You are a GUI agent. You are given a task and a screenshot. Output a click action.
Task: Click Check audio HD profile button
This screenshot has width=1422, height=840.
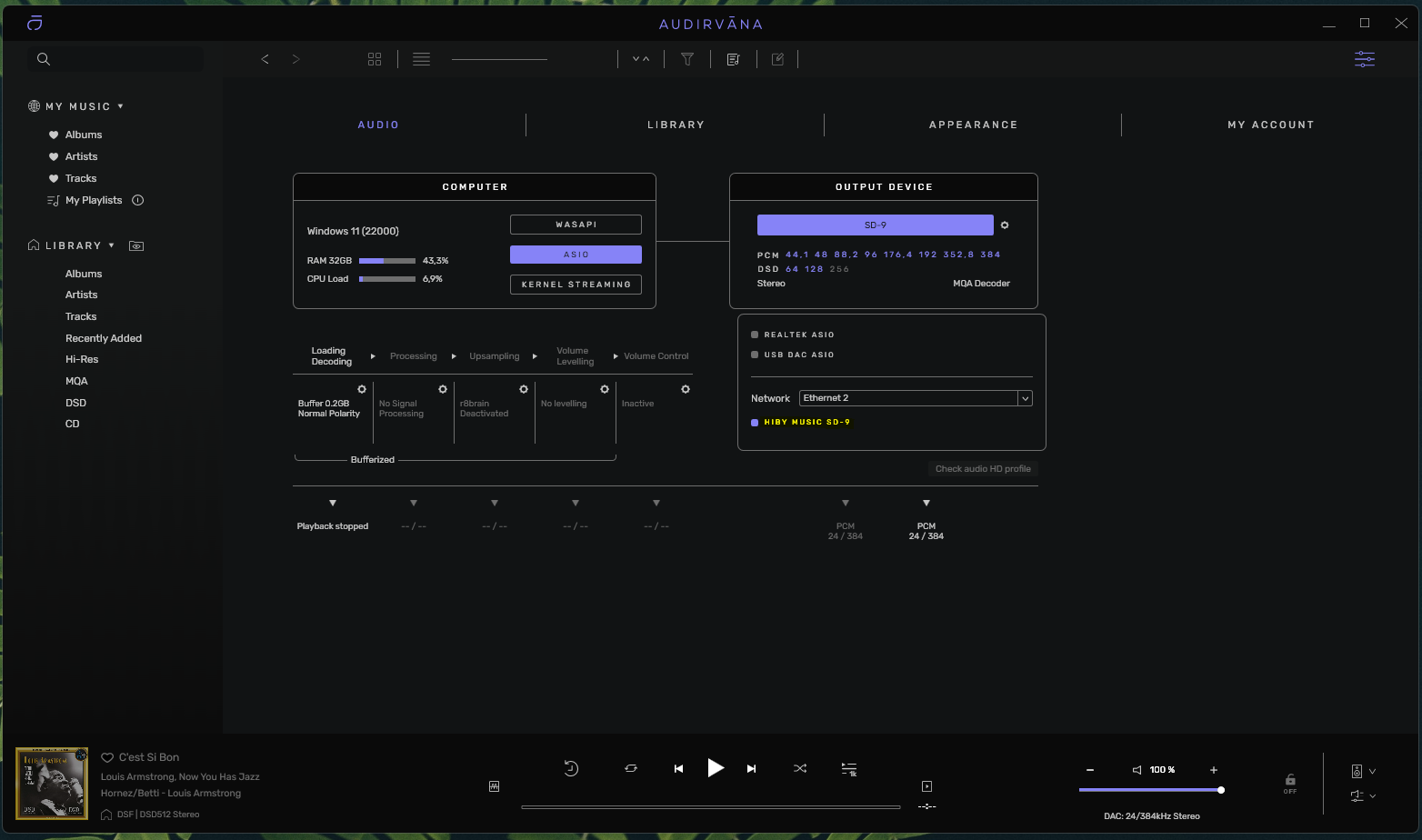click(983, 469)
